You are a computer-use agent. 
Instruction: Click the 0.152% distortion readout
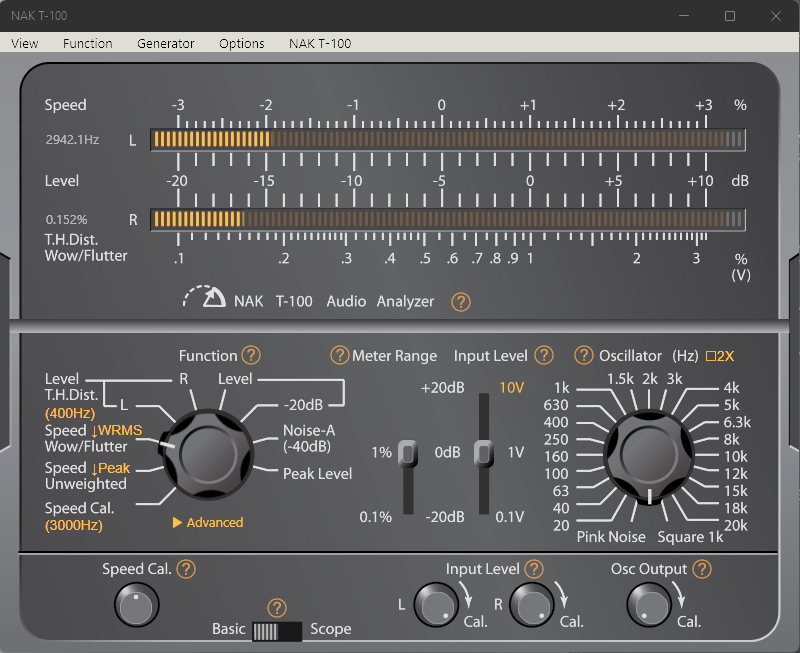click(x=66, y=220)
